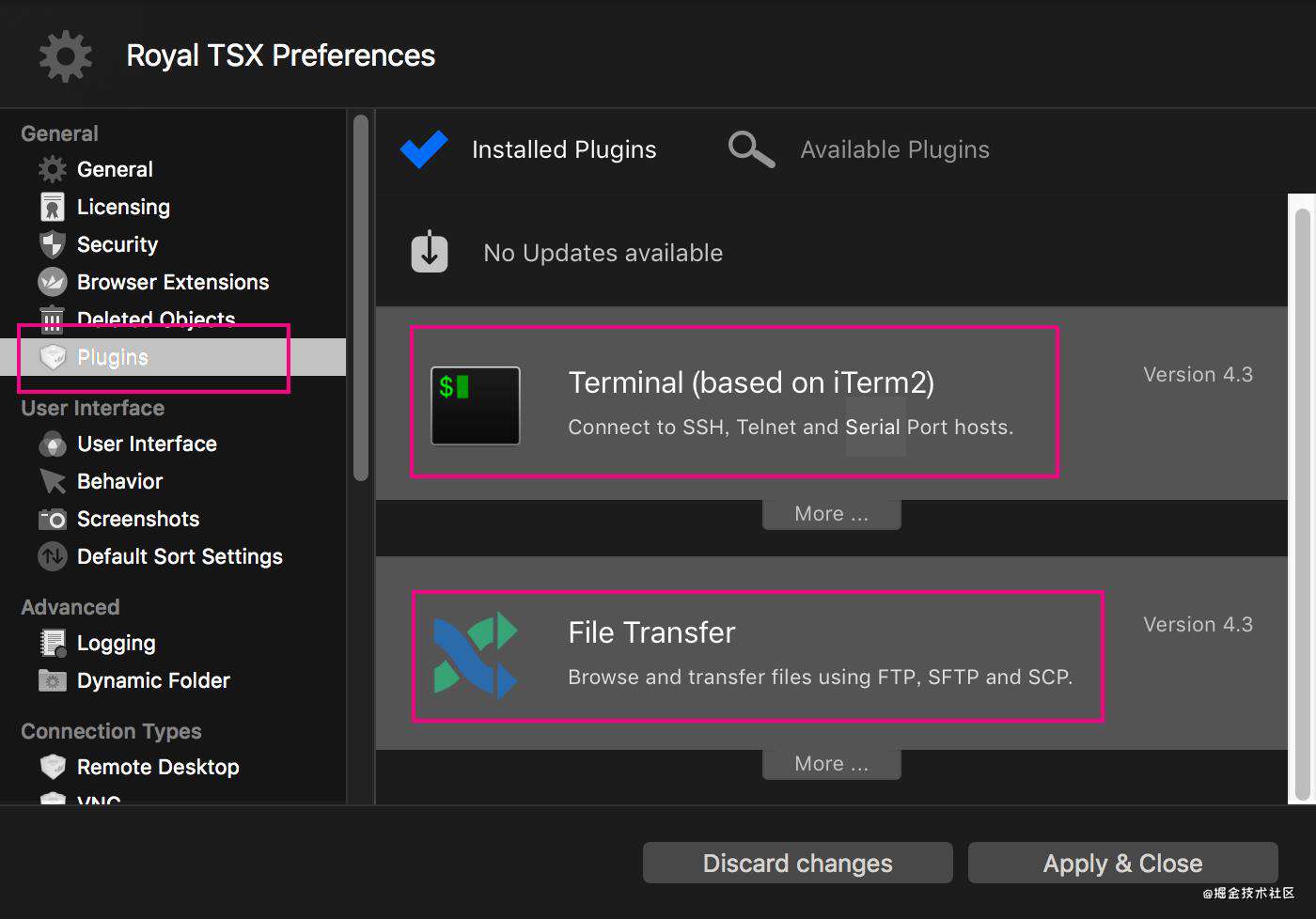
Task: Click the Advanced section header
Action: click(70, 607)
